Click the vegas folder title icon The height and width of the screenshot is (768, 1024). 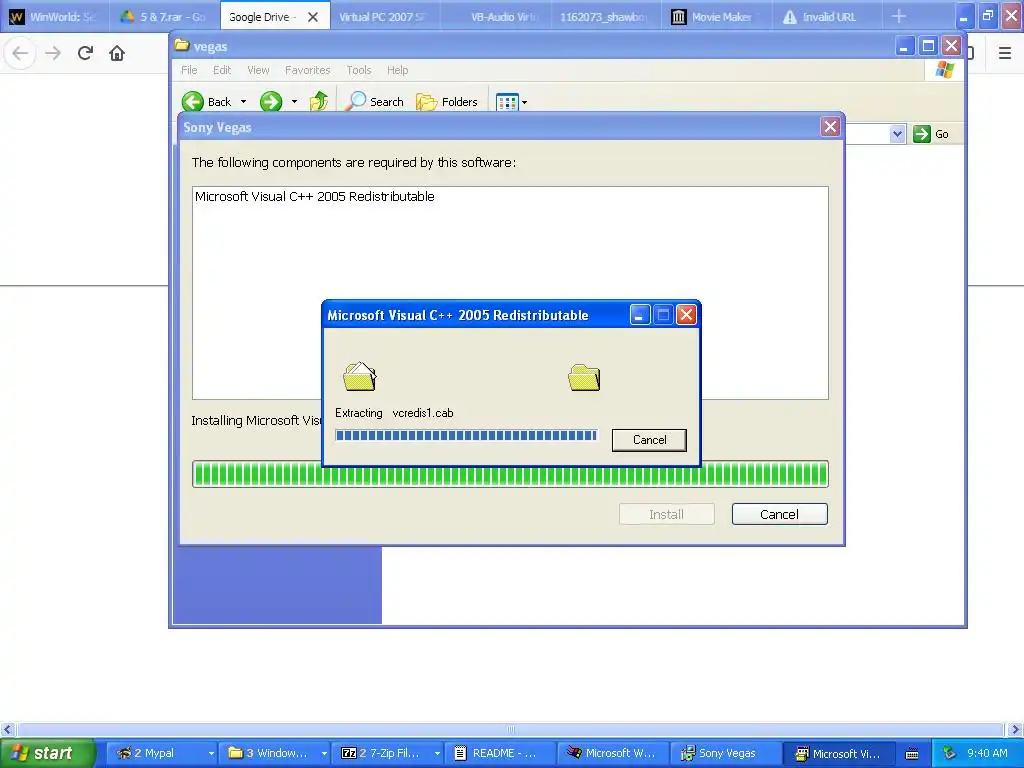[x=182, y=46]
